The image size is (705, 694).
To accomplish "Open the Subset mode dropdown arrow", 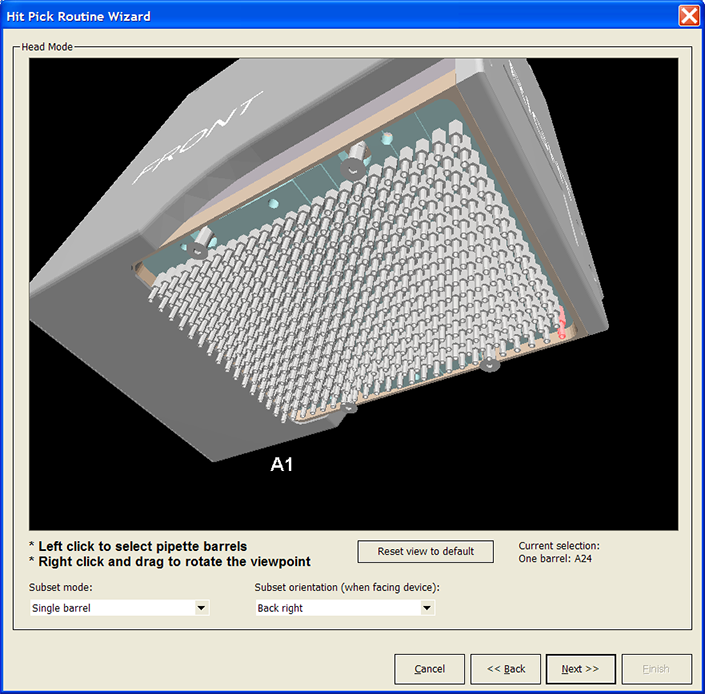I will point(201,608).
